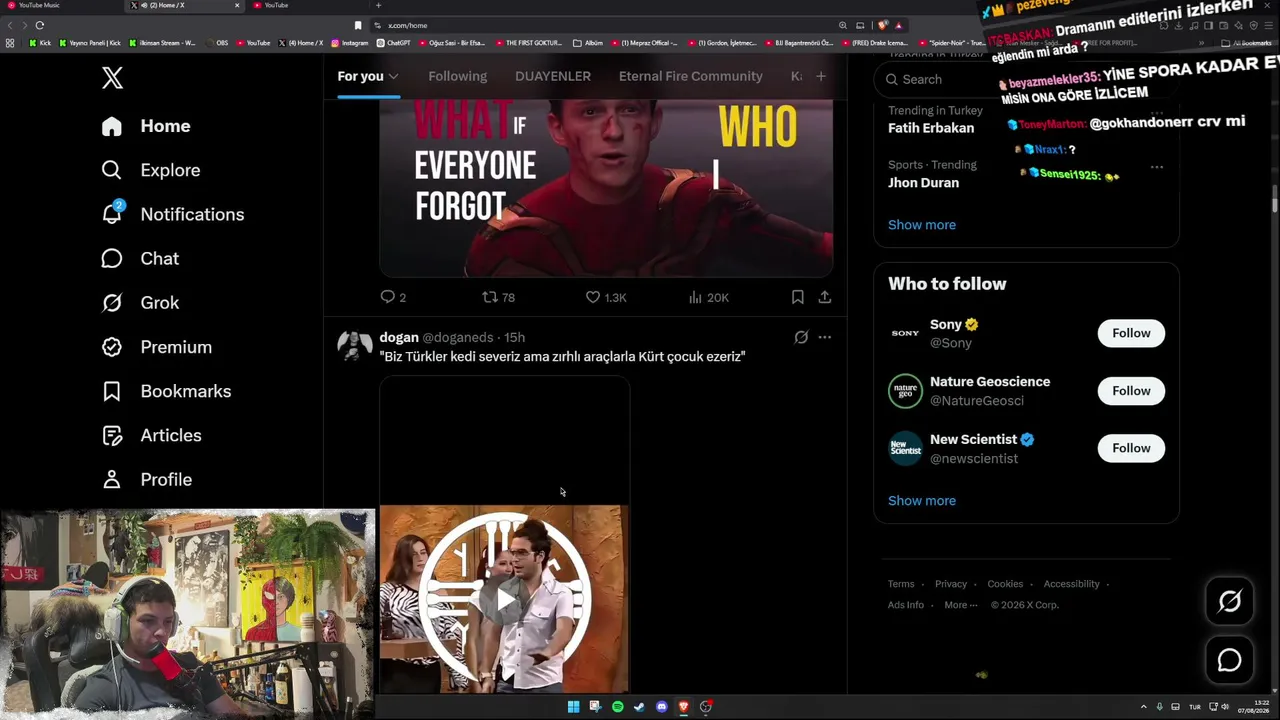1280x720 pixels.
Task: Open Notifications in the sidebar
Action: (x=173, y=214)
